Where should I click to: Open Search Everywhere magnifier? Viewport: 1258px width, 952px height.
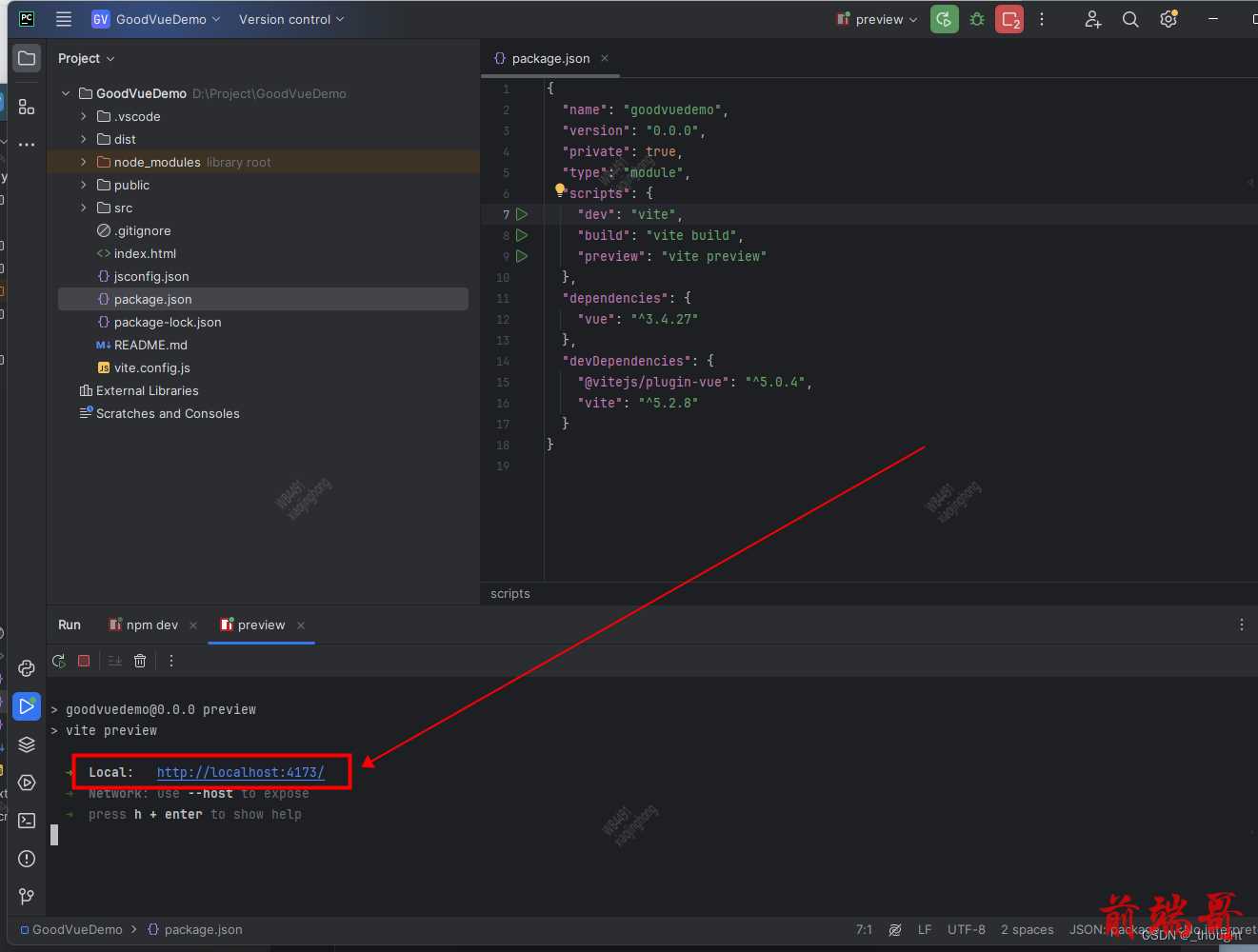point(1130,19)
